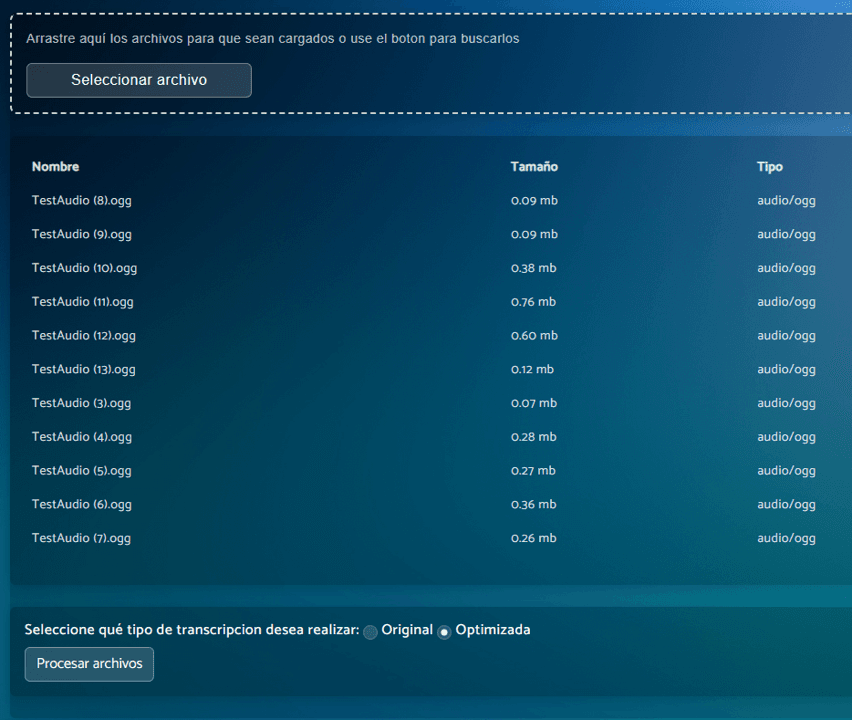Click the TestAudio (11).ogg file name

tap(83, 302)
